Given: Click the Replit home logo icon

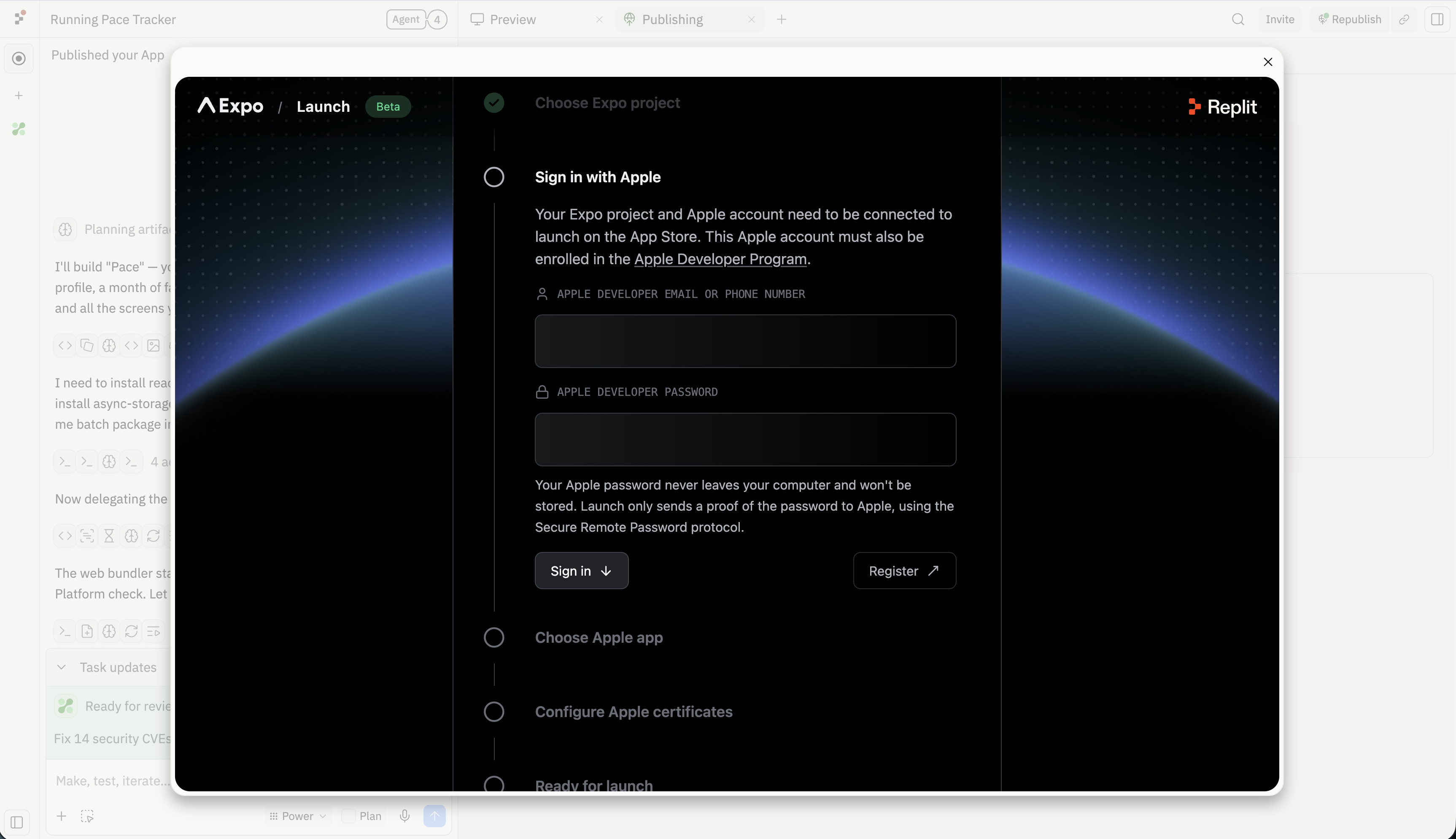Looking at the screenshot, I should coord(19,18).
